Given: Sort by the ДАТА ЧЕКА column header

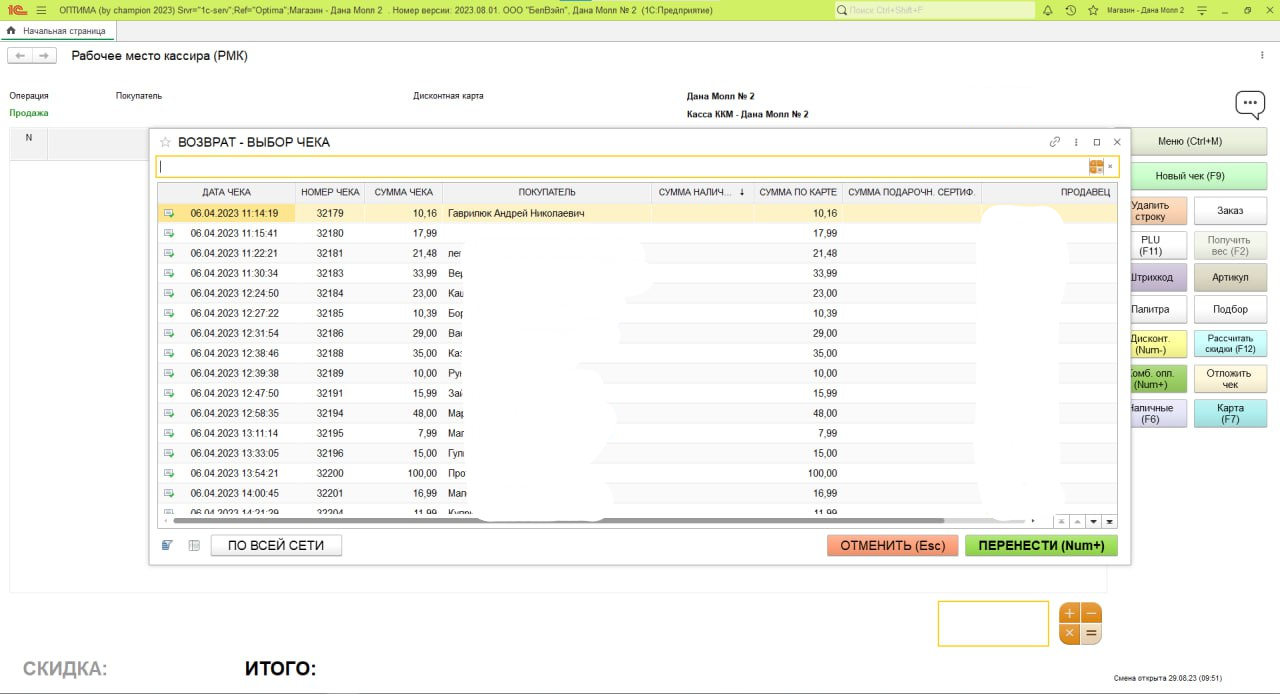Looking at the screenshot, I should click(x=226, y=192).
